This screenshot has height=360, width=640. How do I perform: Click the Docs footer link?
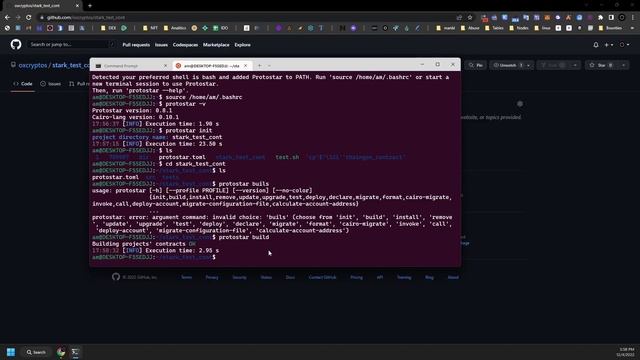pos(290,277)
